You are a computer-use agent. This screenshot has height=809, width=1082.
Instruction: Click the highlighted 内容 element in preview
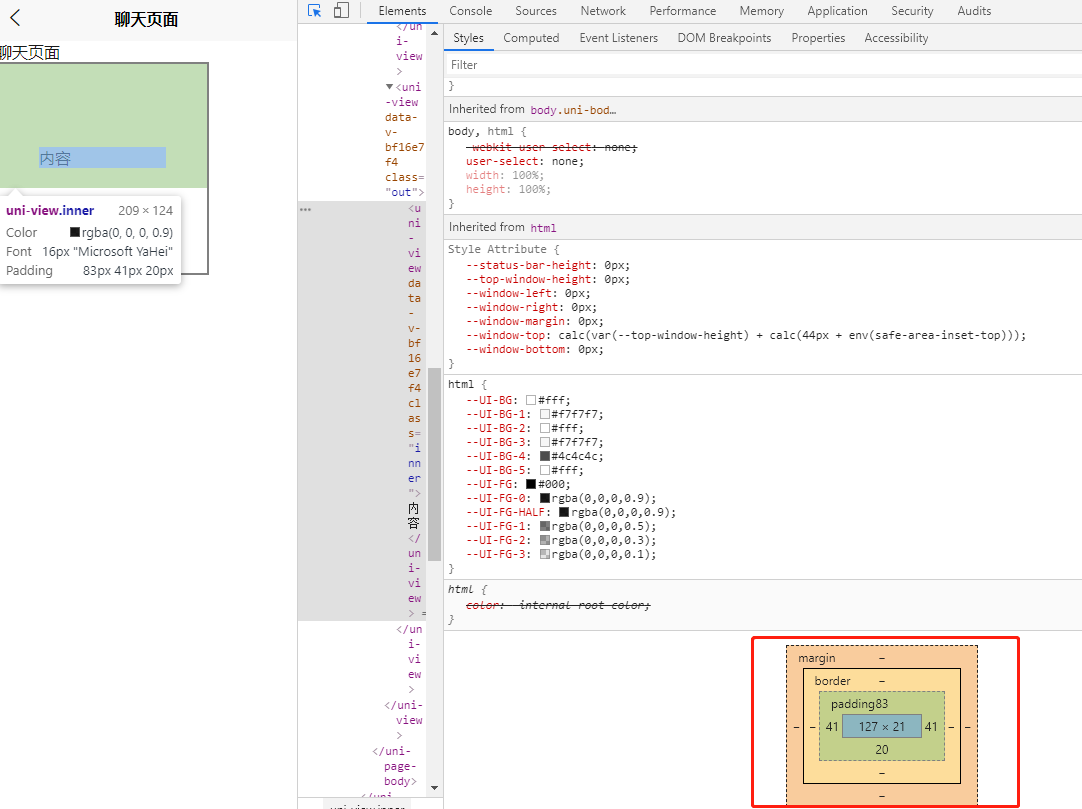[x=102, y=158]
